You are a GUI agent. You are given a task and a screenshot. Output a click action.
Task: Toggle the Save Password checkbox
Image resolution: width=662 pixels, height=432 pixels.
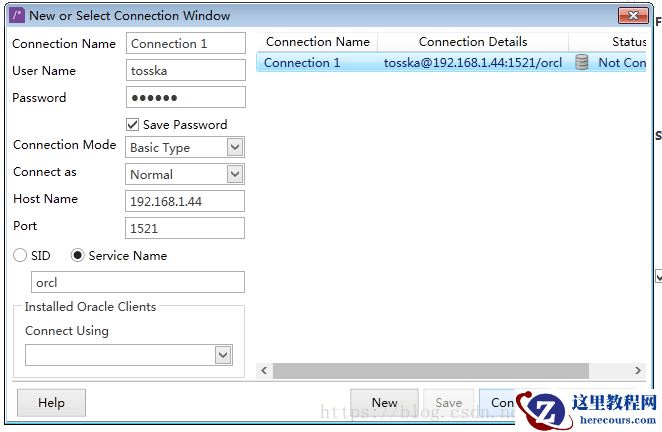(133, 125)
